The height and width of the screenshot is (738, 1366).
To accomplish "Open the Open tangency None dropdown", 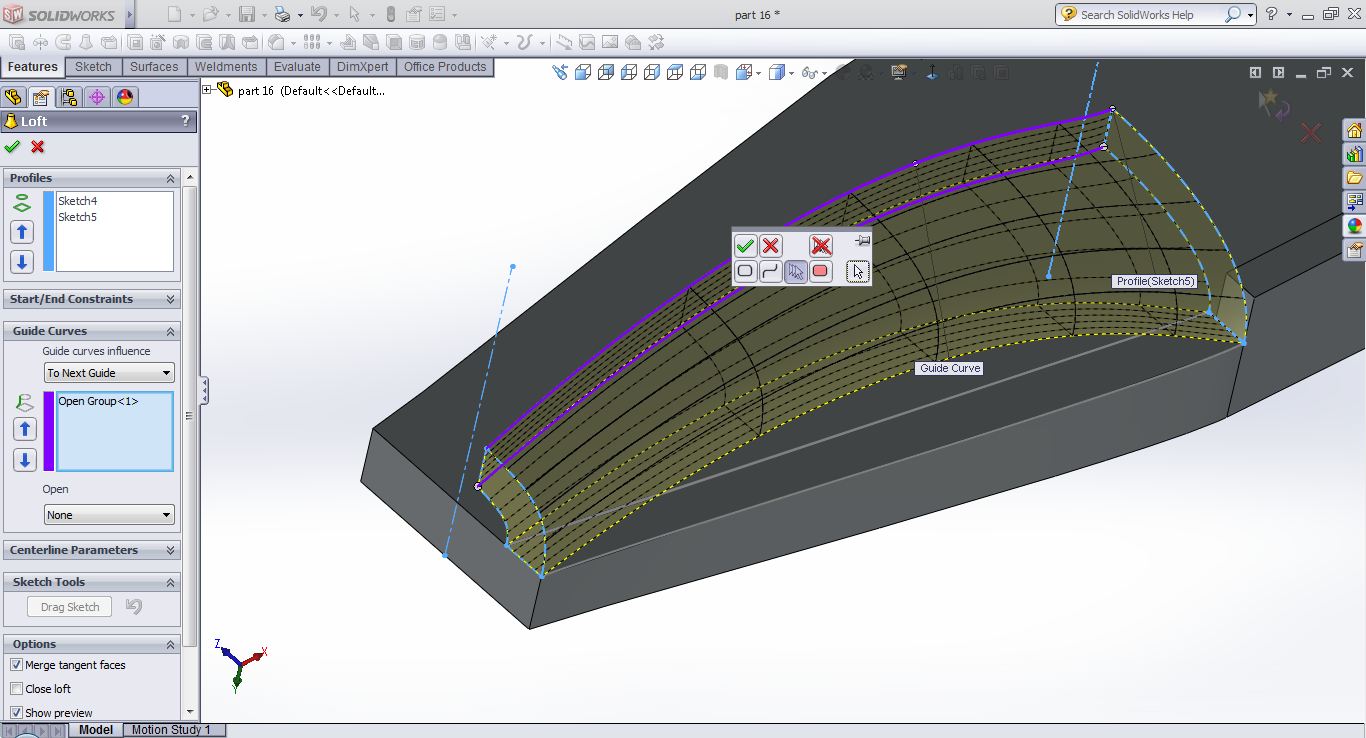I will click(109, 515).
